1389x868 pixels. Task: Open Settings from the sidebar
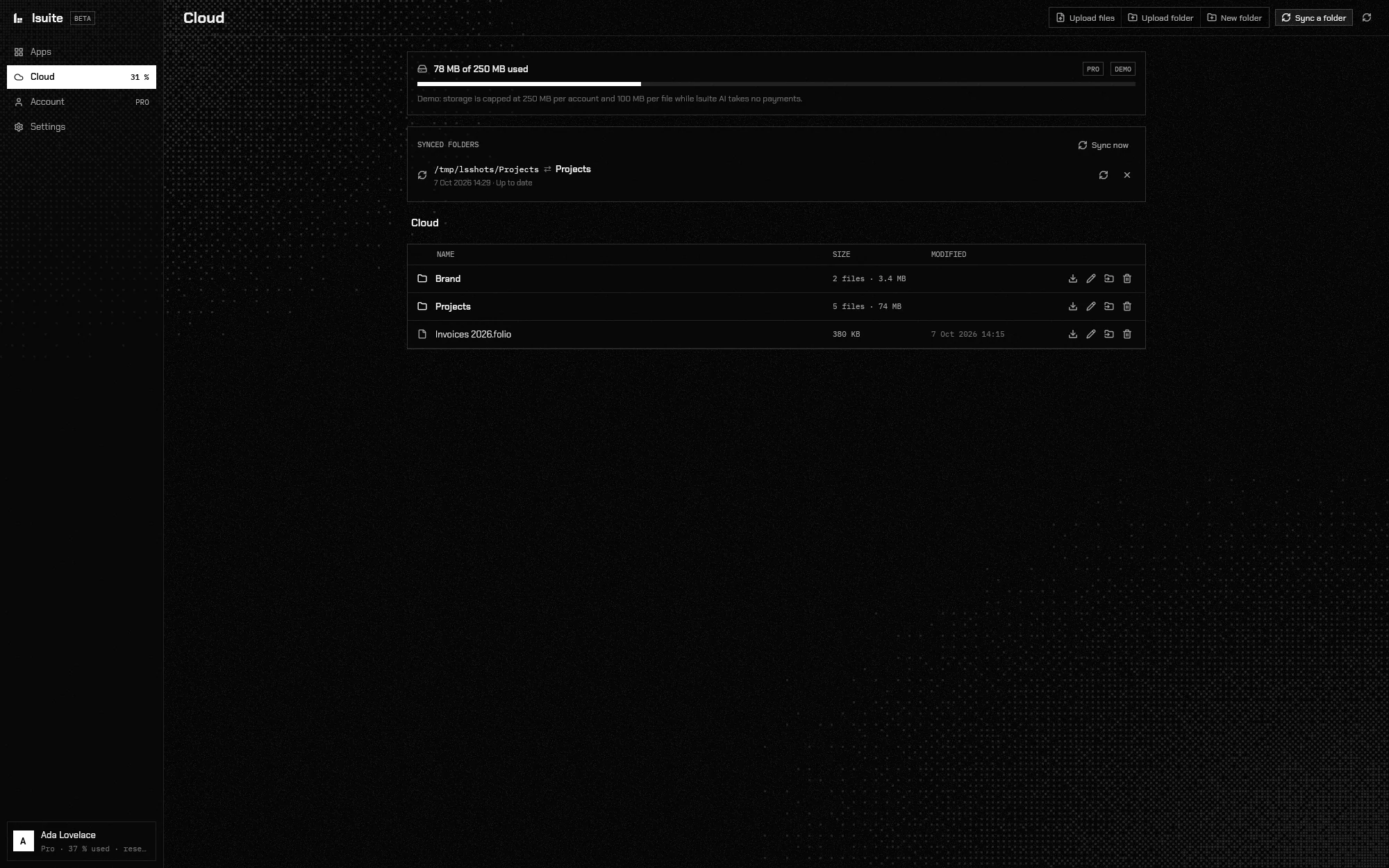point(81,127)
